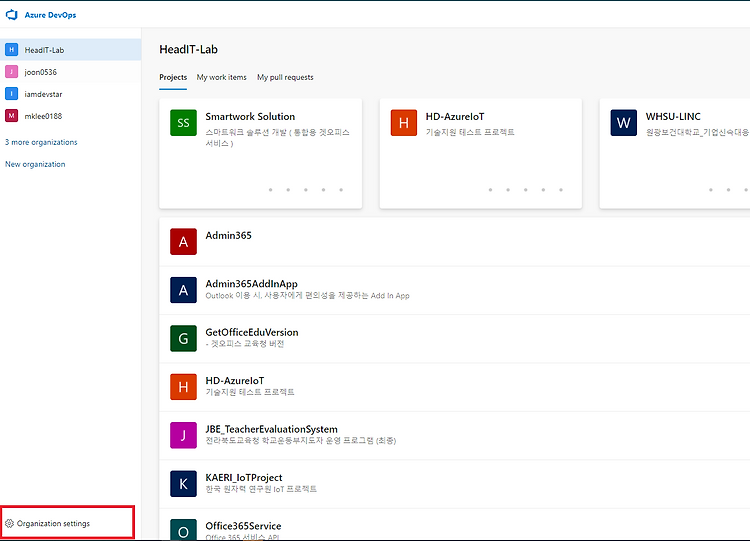Click the teal O project icon
Viewport: 750px width, 541px height.
click(183, 530)
